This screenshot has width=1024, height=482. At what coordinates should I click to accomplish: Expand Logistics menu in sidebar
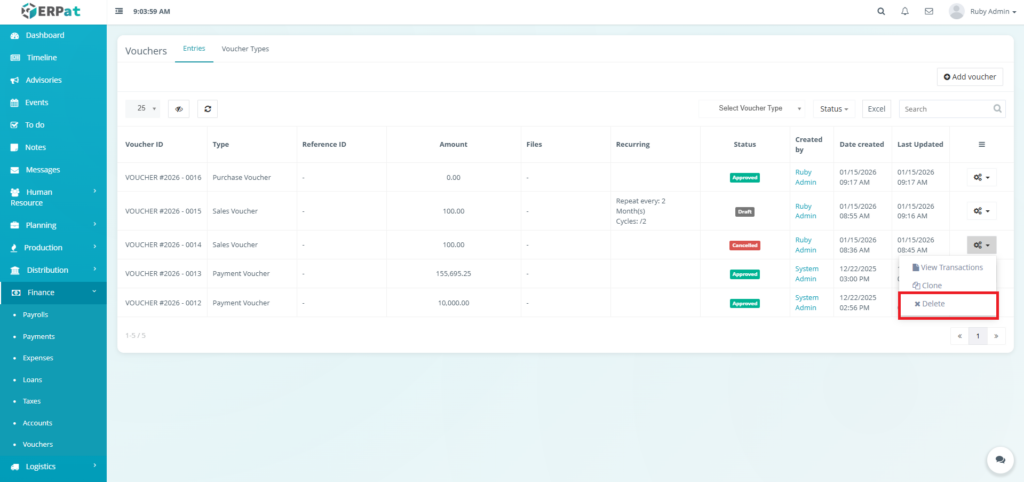point(53,466)
